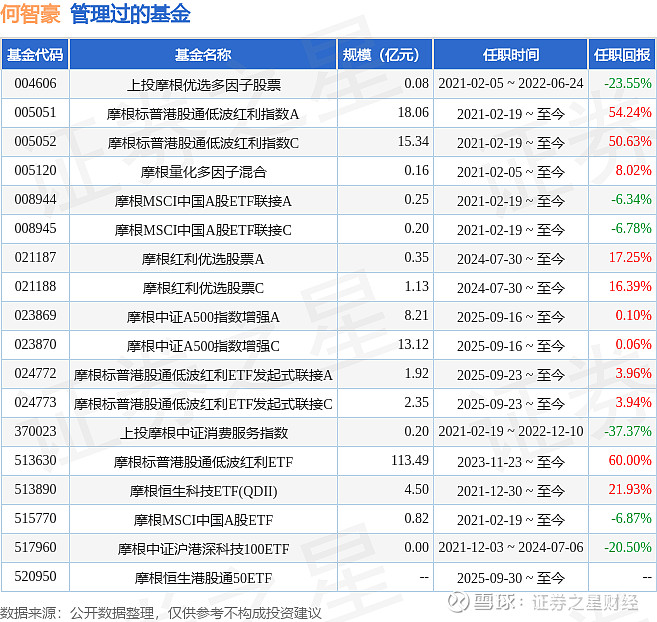Image resolution: width=657 pixels, height=622 pixels.
Task: Click scale value 113.49
Action: (410, 459)
